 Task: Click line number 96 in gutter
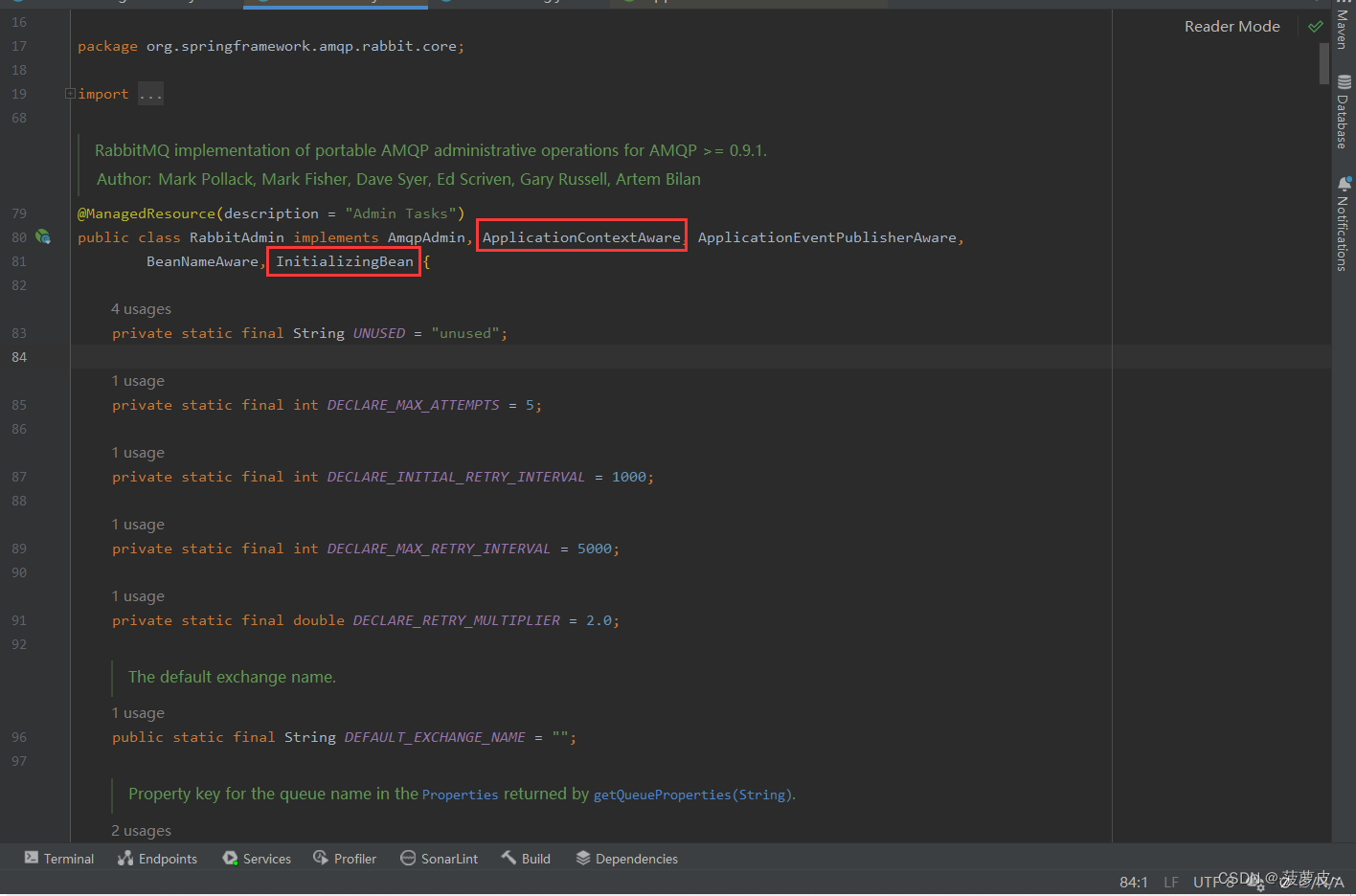coord(19,737)
